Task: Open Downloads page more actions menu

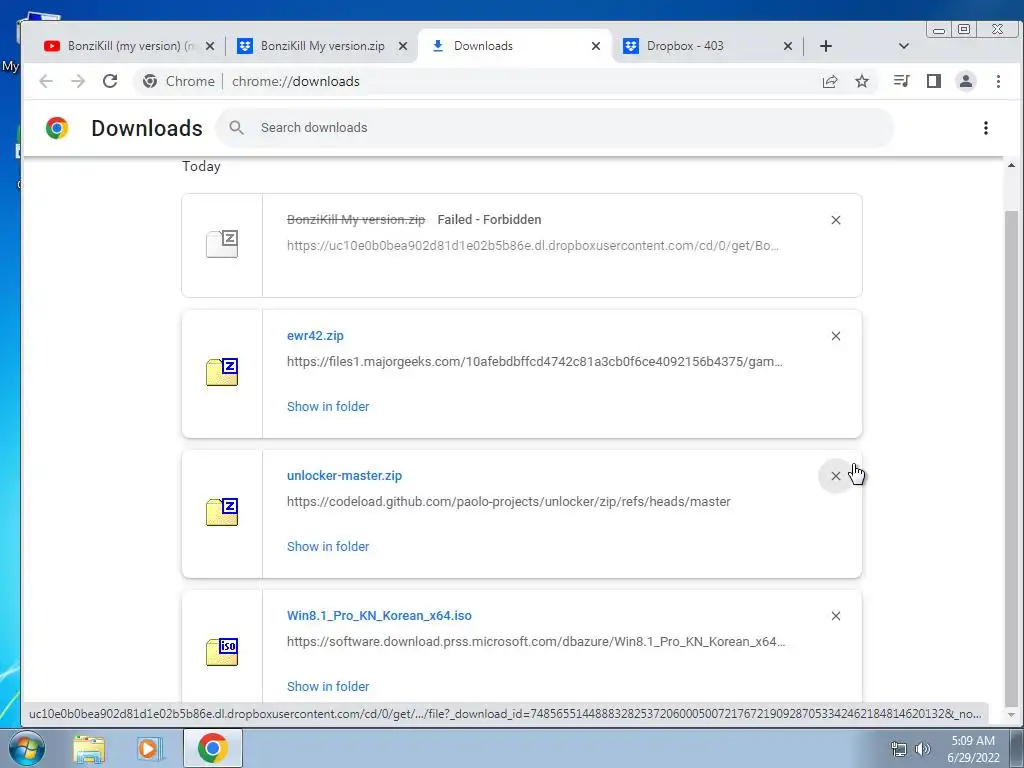Action: 985,128
